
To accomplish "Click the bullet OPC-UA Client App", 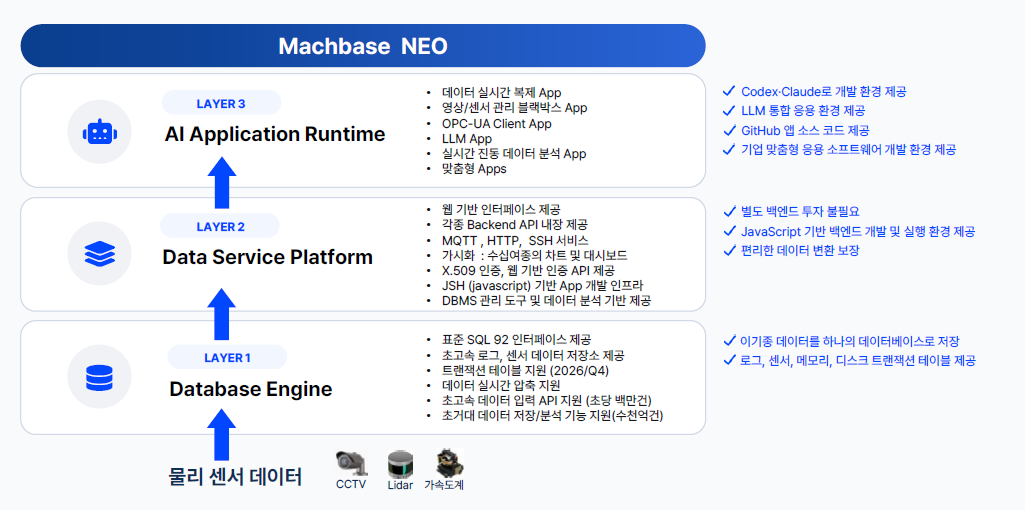I will [497, 124].
